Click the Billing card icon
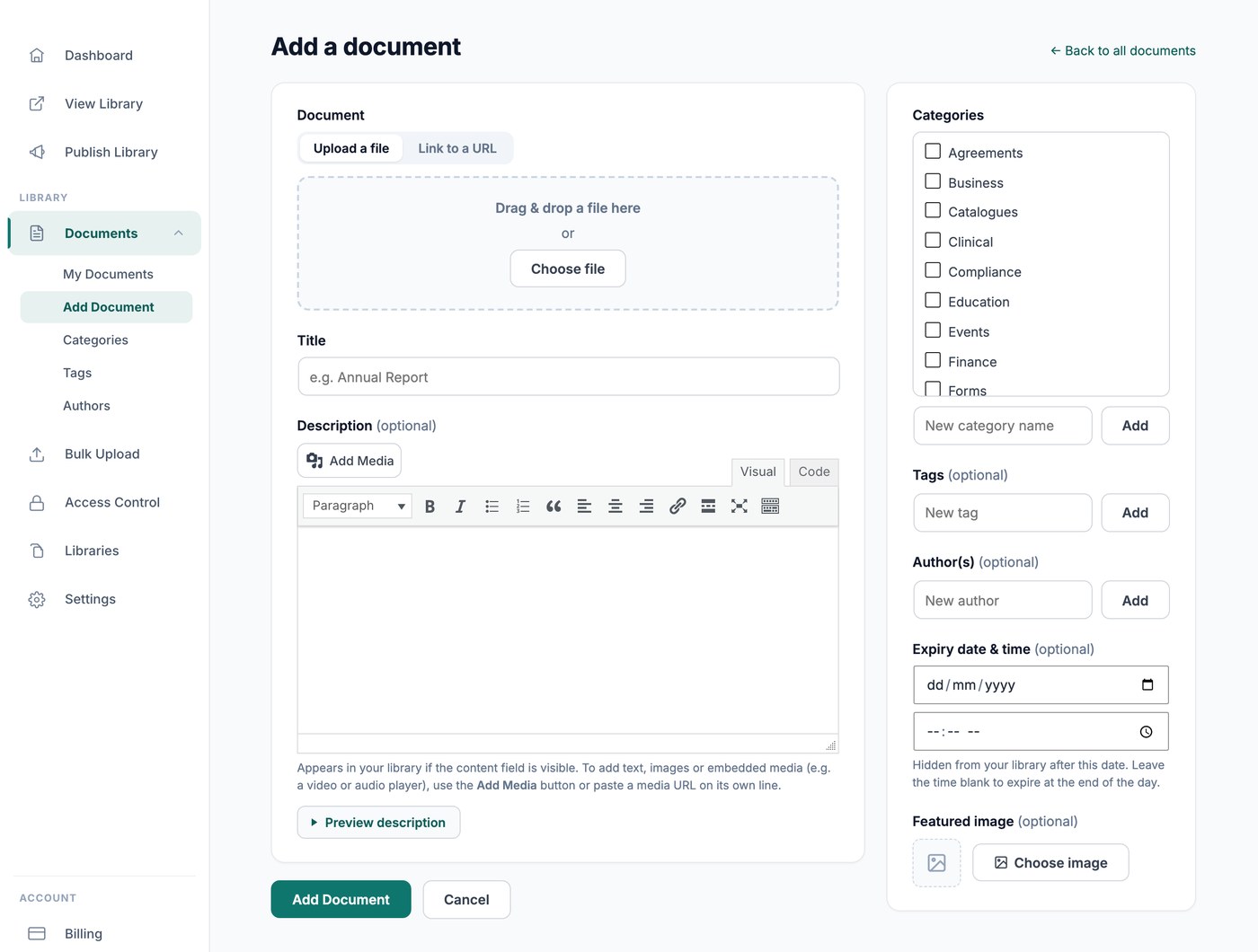 click(x=37, y=934)
